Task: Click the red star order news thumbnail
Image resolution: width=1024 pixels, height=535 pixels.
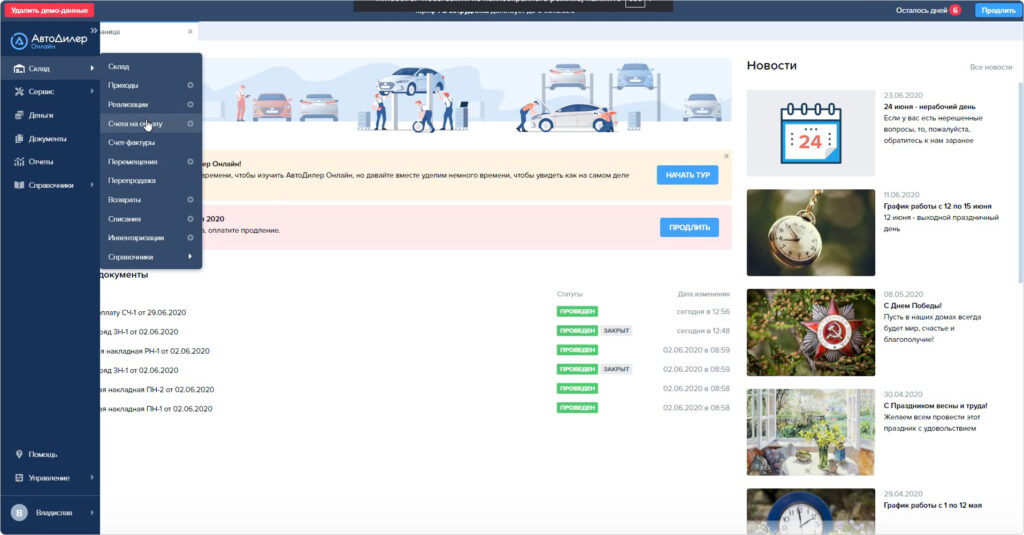Action: pyautogui.click(x=810, y=332)
